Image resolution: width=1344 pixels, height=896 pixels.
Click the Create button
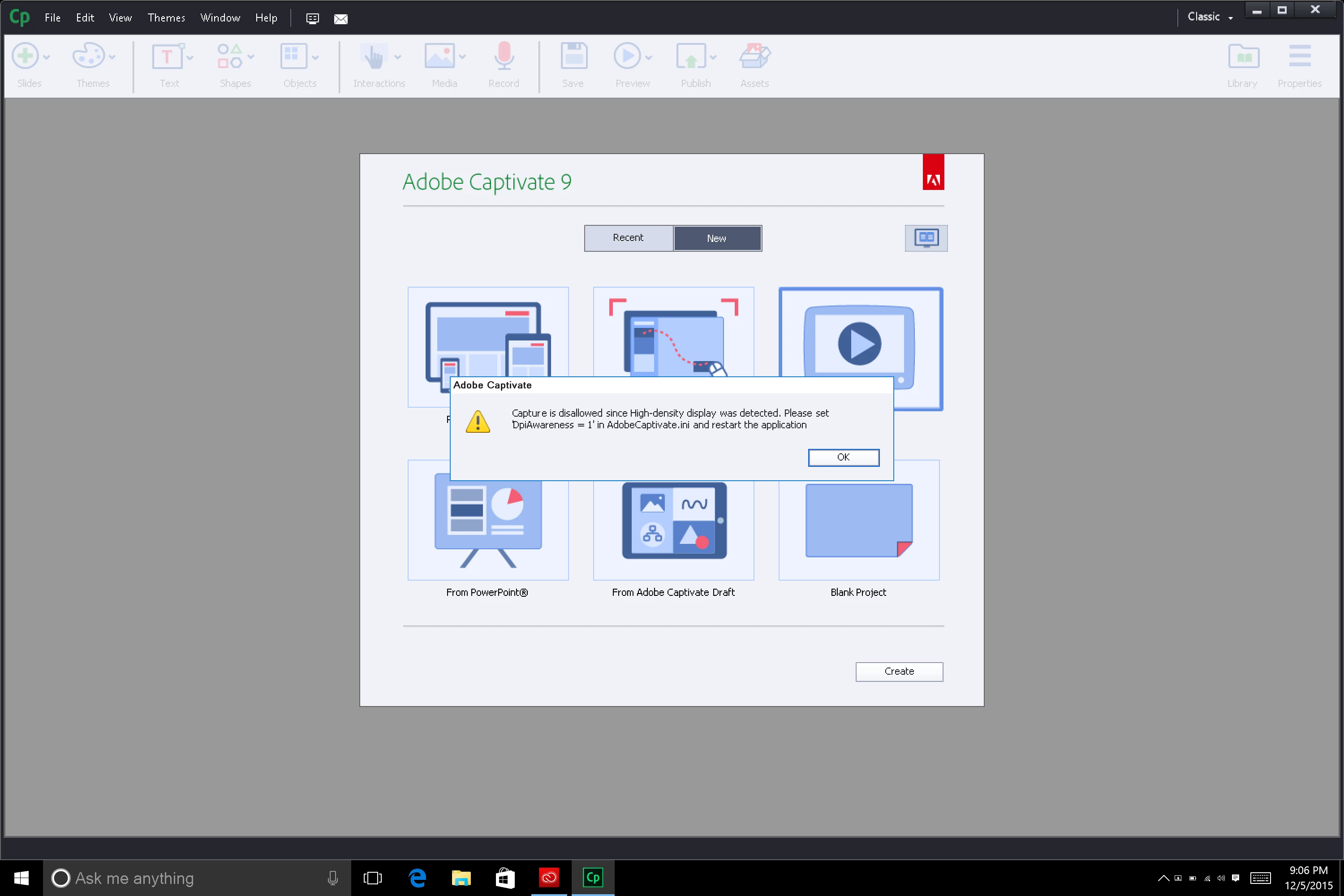pos(898,672)
